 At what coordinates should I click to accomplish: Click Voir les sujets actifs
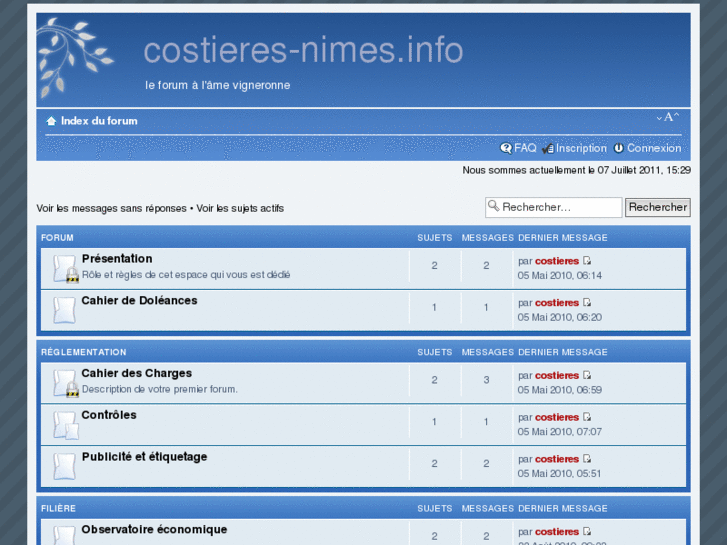tap(240, 208)
